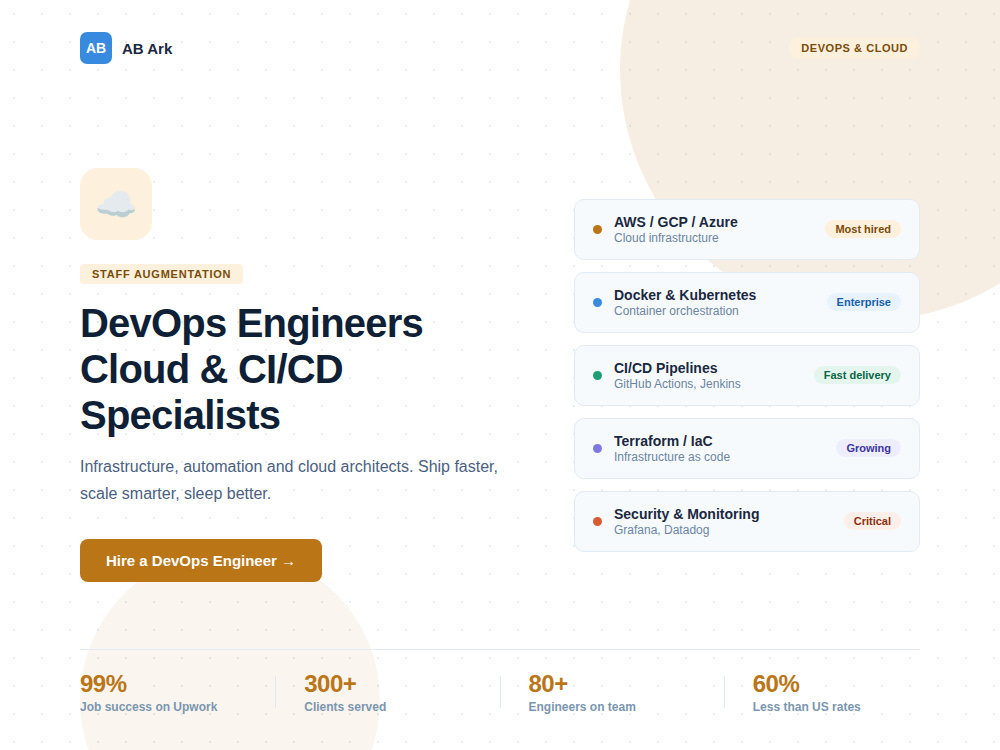Select the Security & Monitoring title
This screenshot has width=1000, height=750.
click(x=687, y=514)
